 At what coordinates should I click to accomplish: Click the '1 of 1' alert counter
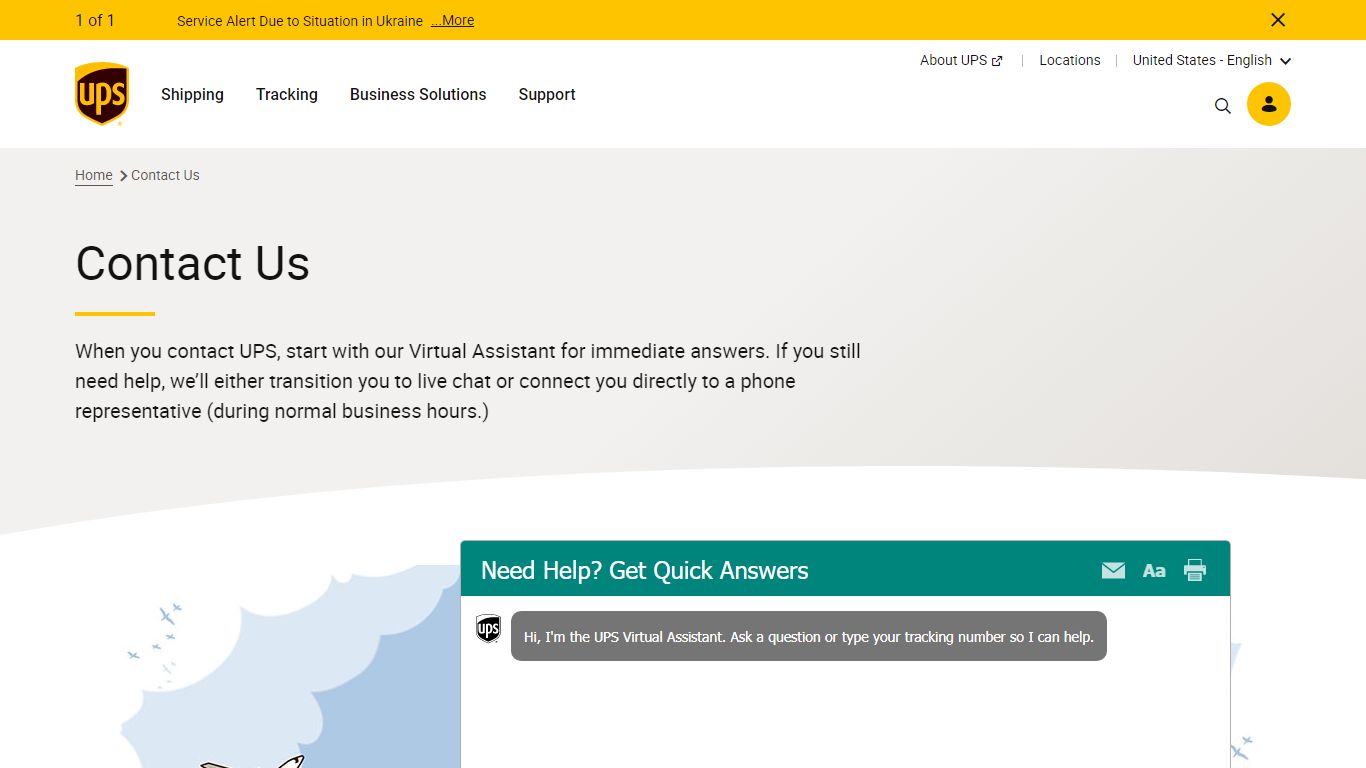point(95,20)
